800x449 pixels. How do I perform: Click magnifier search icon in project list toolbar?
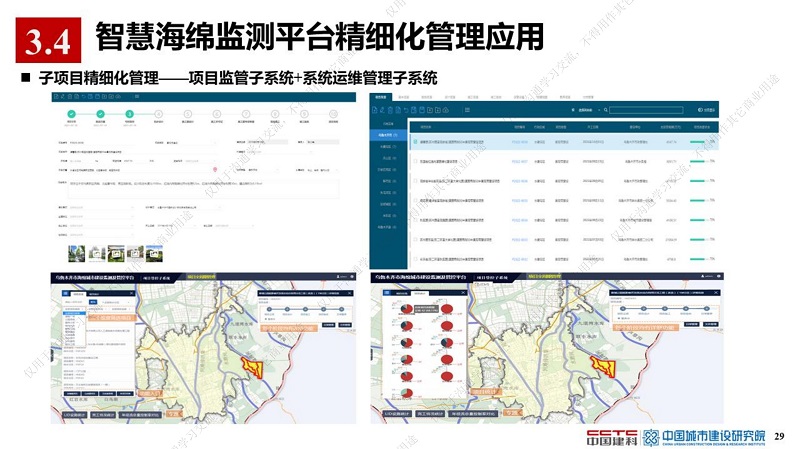tap(606, 110)
